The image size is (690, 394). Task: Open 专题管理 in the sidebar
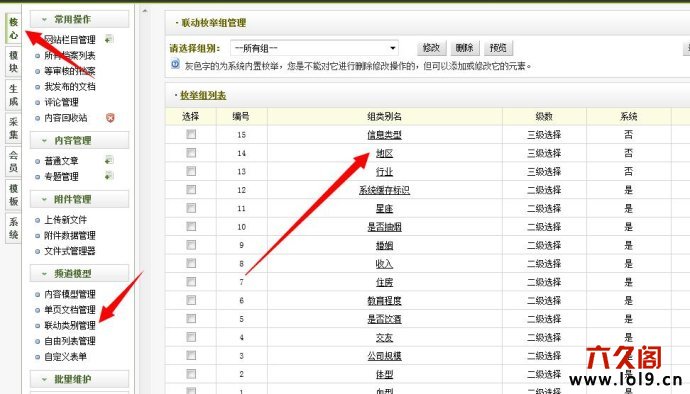[61, 177]
